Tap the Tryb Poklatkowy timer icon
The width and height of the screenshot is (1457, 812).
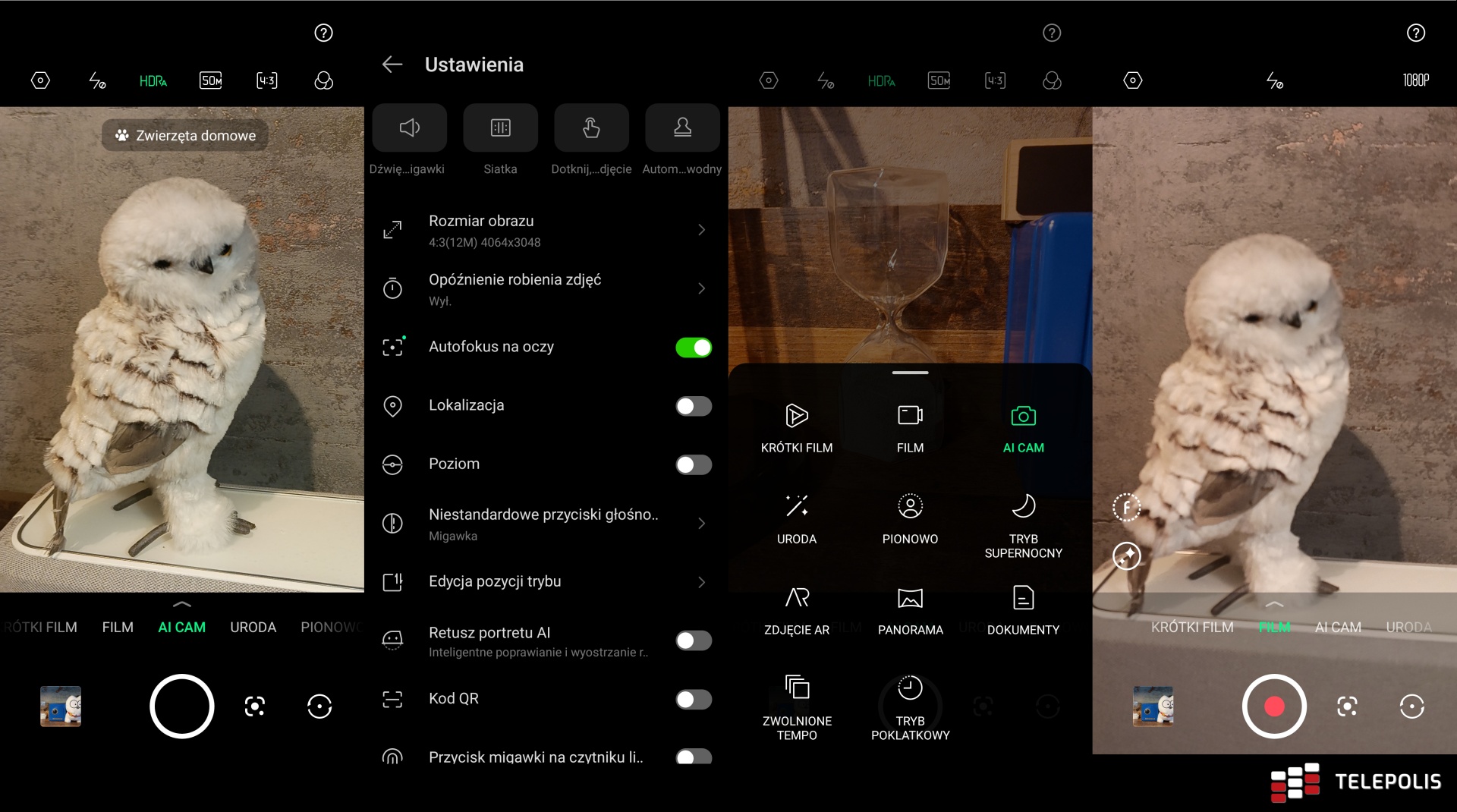[910, 688]
